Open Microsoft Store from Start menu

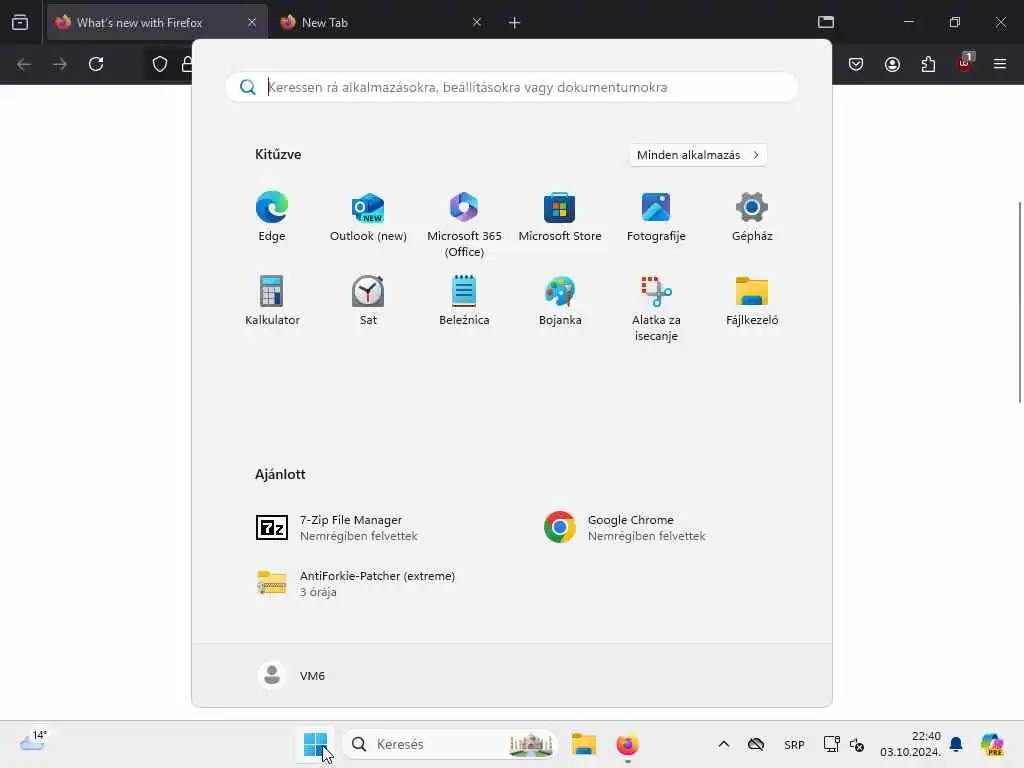coord(560,217)
